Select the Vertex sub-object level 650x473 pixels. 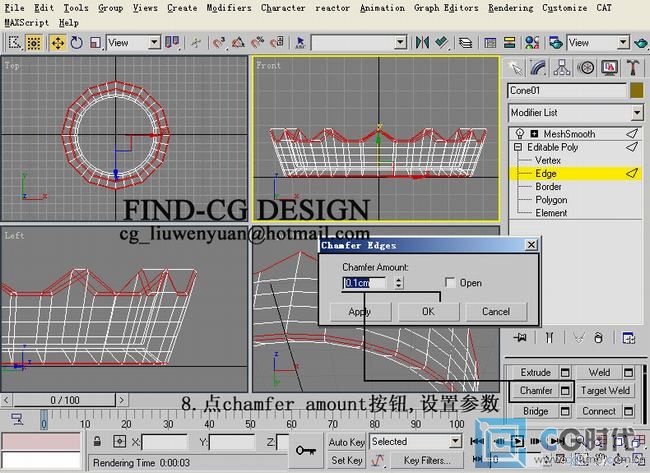click(548, 160)
